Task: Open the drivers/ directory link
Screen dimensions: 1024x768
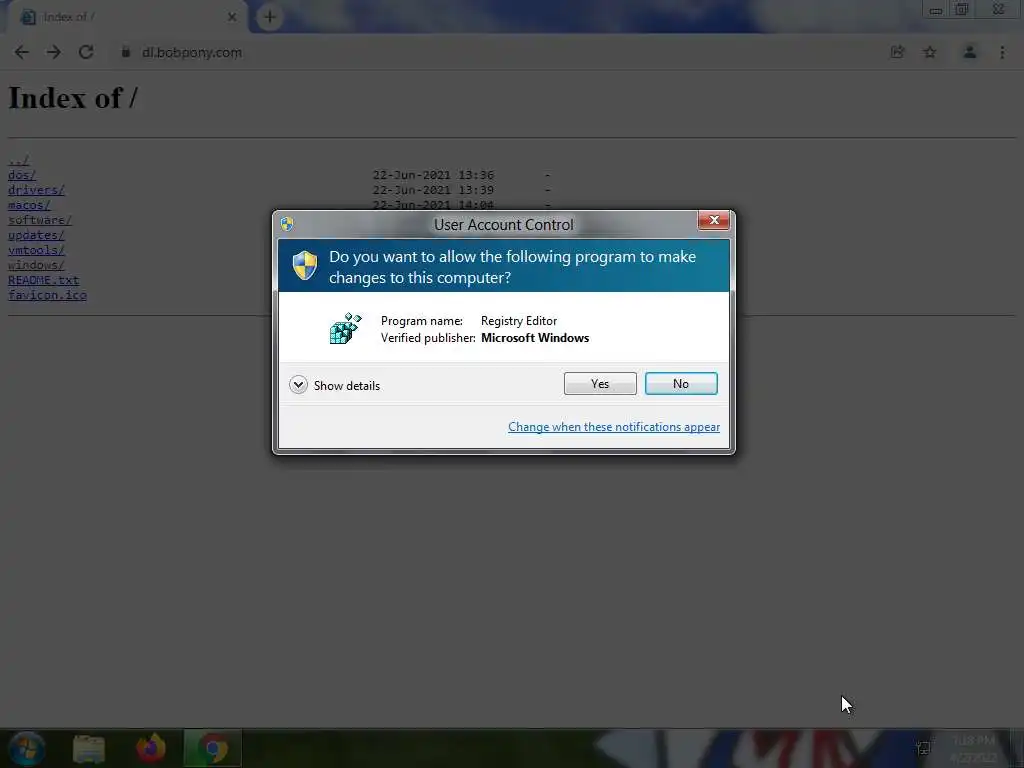Action: coord(36,190)
